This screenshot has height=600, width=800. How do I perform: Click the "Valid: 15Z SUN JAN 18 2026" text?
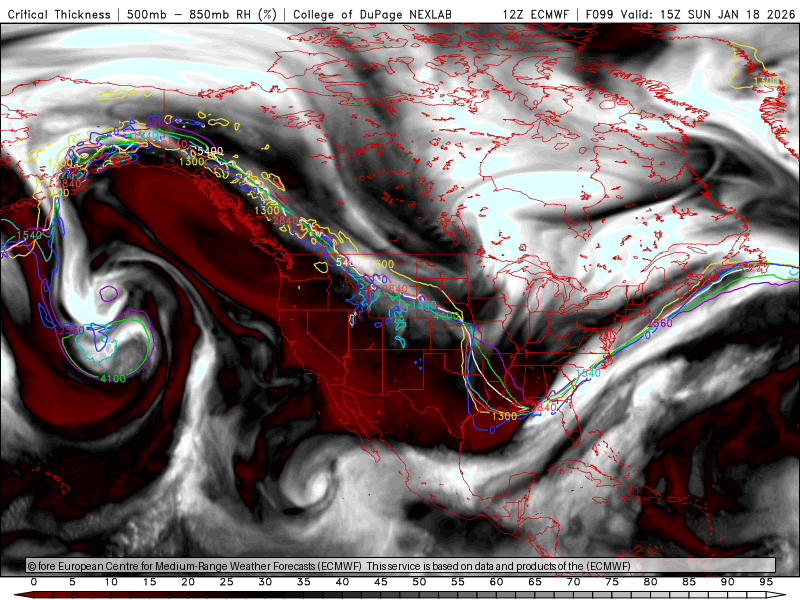click(x=708, y=14)
